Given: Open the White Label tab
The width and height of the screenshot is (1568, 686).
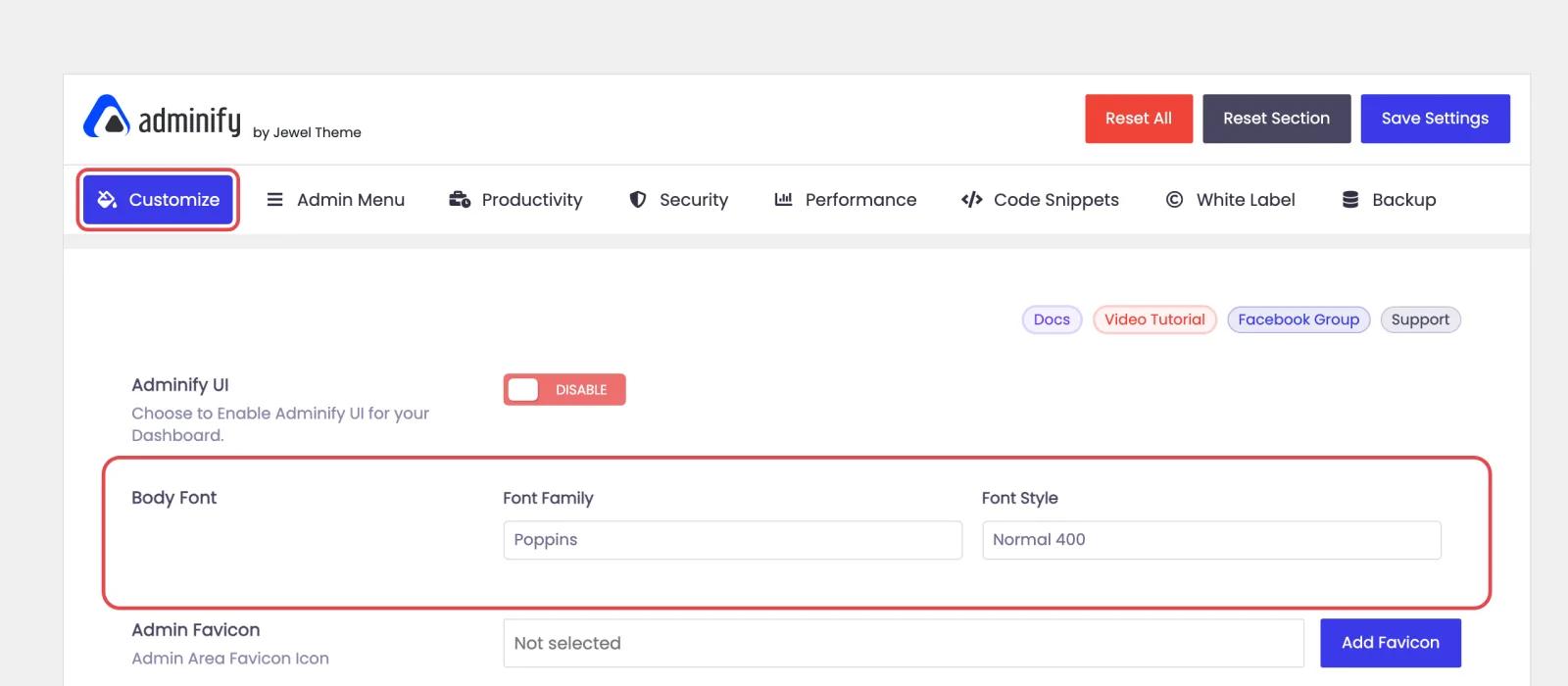Looking at the screenshot, I should (1230, 200).
